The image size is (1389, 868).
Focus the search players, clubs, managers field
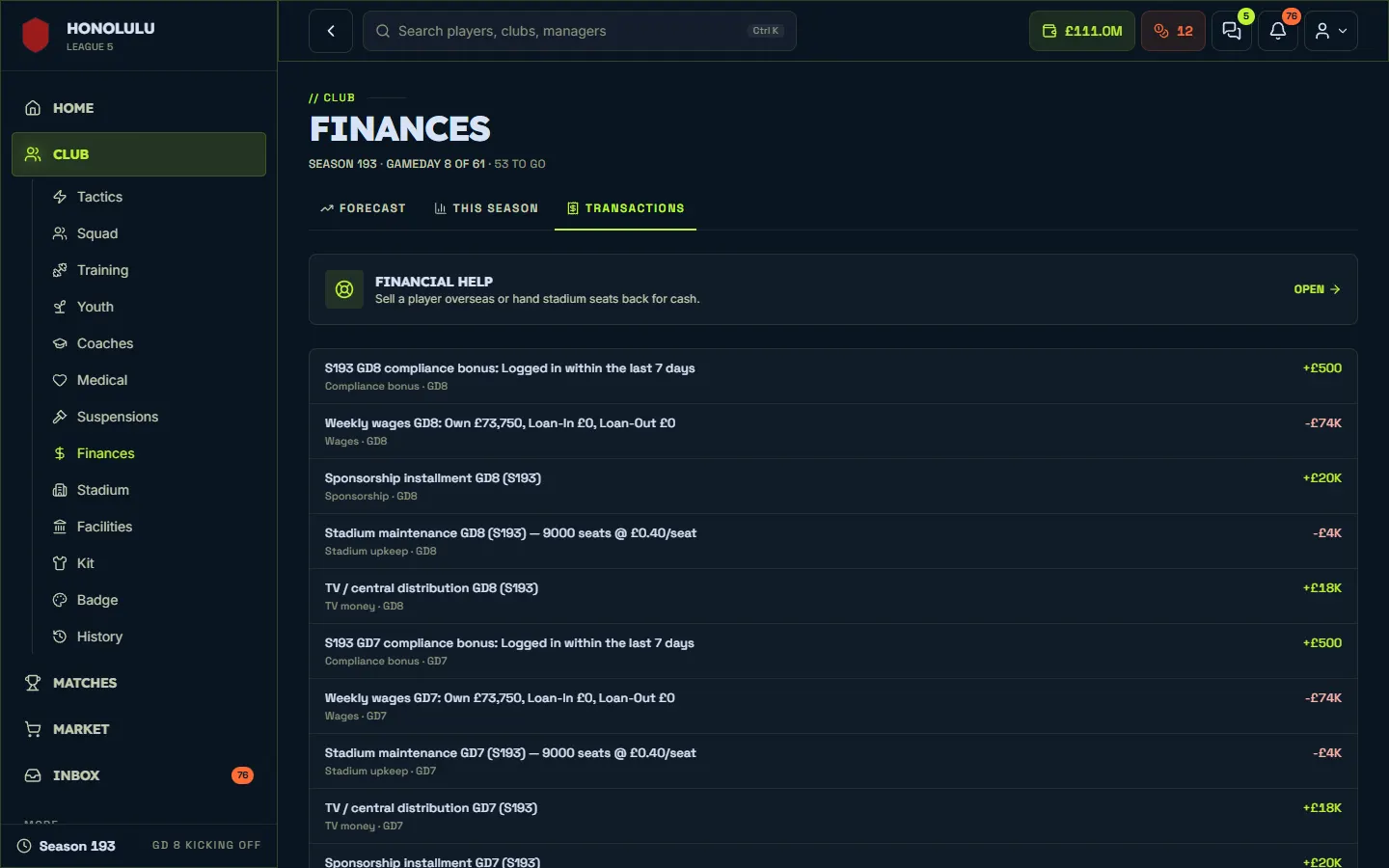coord(580,31)
